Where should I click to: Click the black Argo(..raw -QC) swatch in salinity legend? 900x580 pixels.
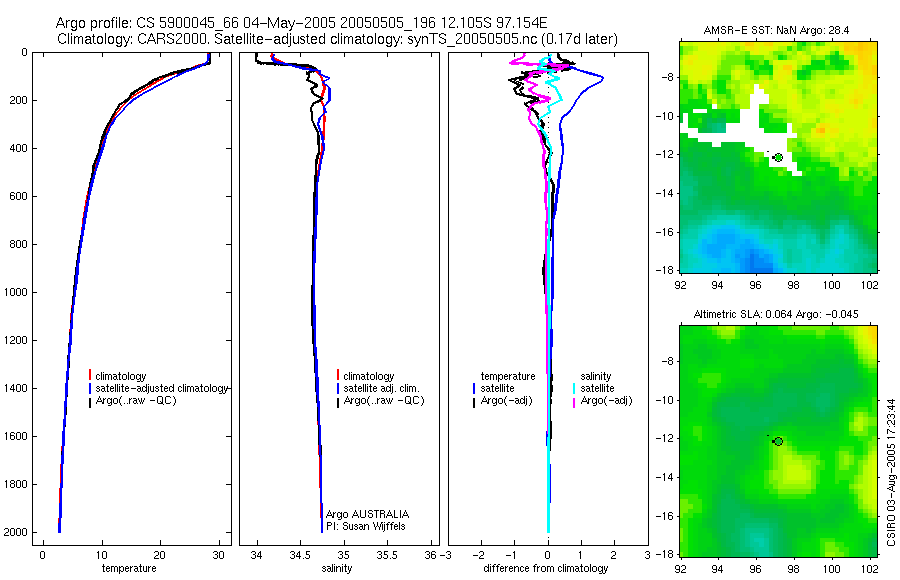pos(338,401)
